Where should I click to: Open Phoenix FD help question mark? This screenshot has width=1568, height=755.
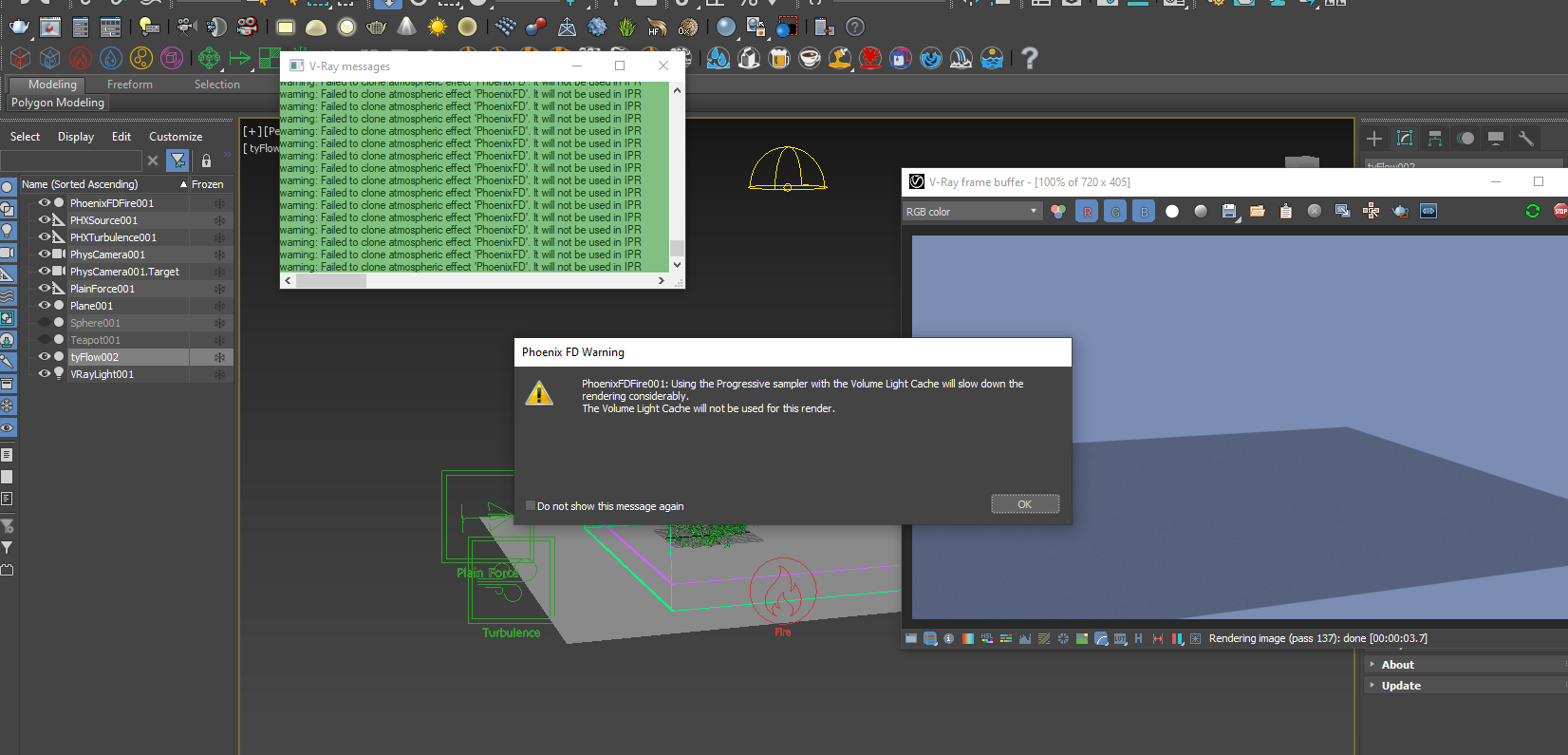[x=1029, y=59]
